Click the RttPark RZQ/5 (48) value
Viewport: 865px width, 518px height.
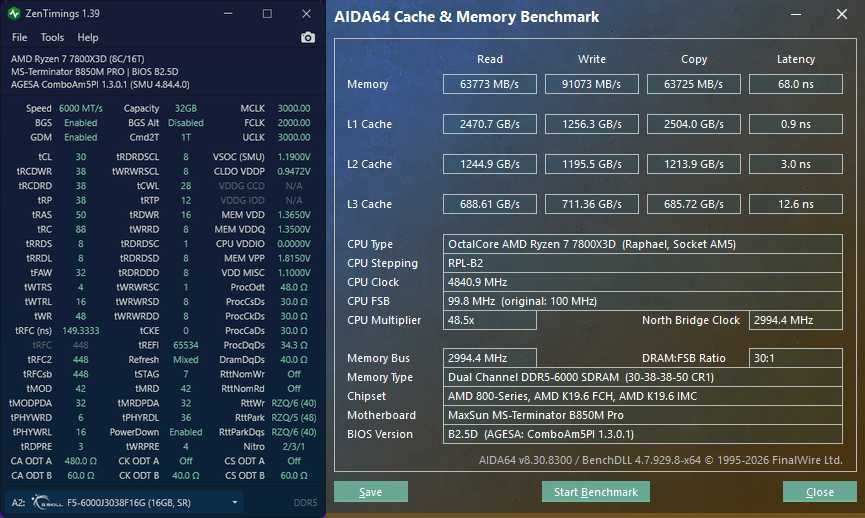coord(293,418)
